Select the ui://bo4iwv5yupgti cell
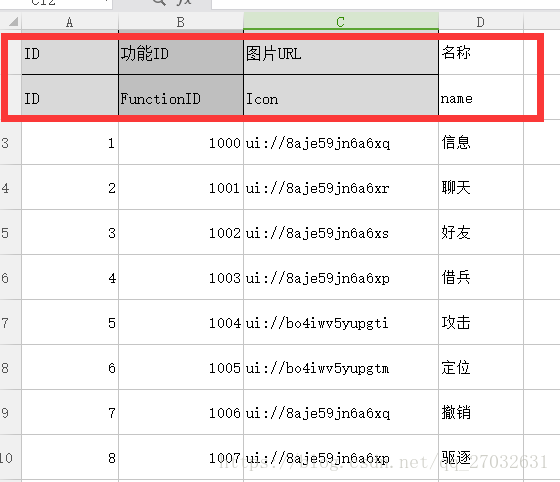The height and width of the screenshot is (482, 560). click(x=341, y=322)
